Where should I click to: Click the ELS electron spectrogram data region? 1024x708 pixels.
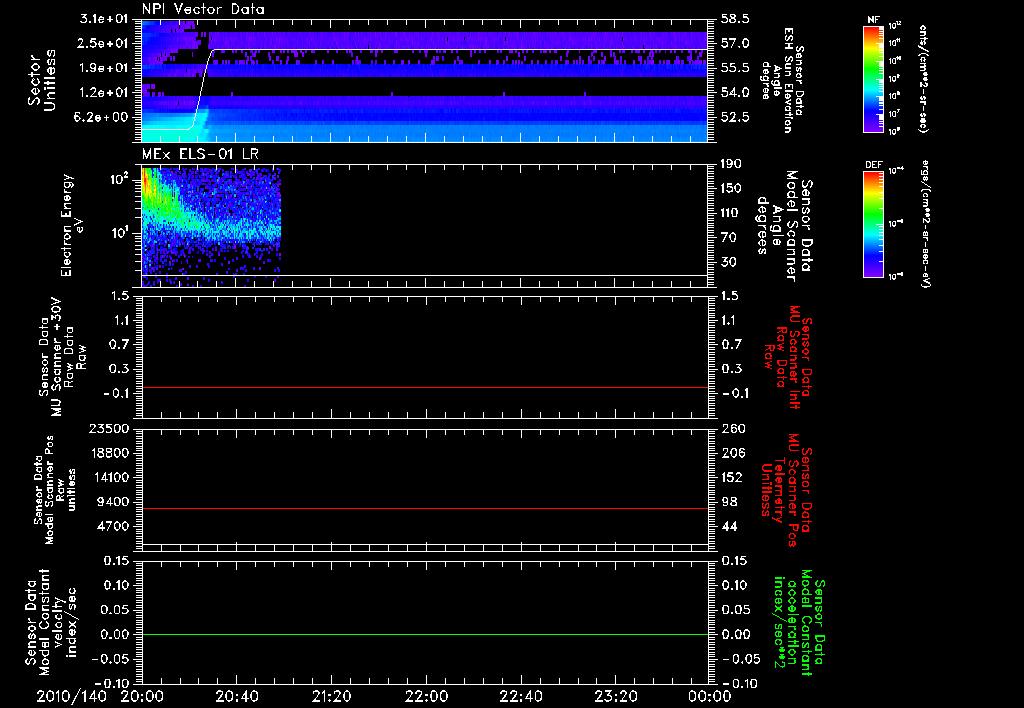pyautogui.click(x=211, y=227)
